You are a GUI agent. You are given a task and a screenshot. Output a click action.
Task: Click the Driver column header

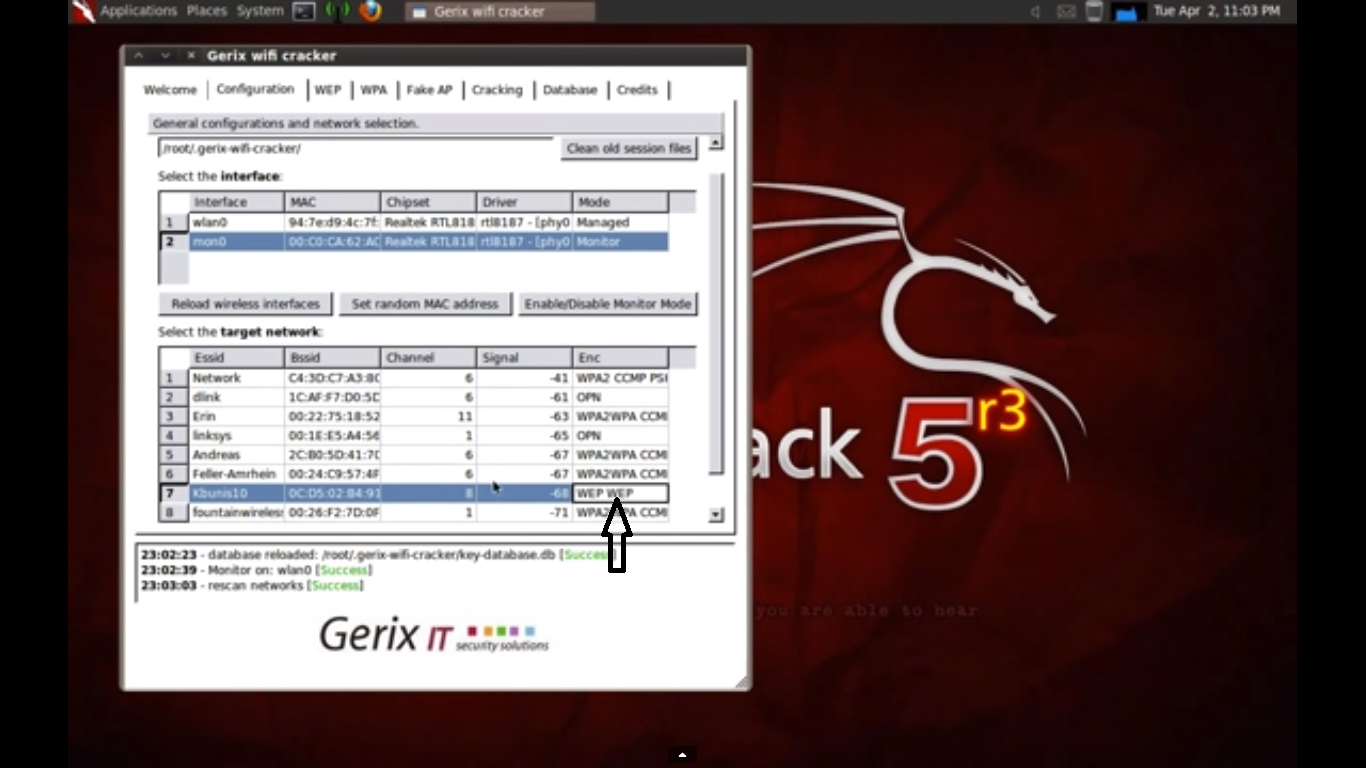(x=524, y=202)
